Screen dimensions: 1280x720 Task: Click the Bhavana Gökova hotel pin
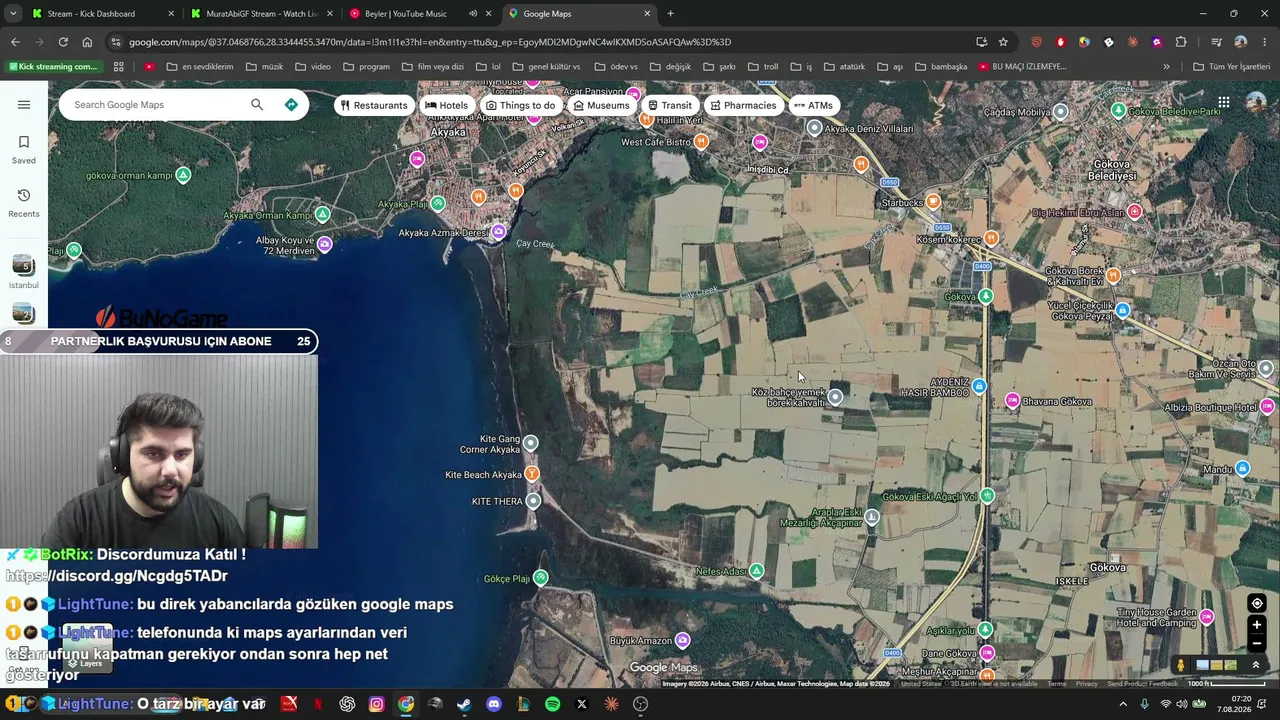[x=1012, y=401]
